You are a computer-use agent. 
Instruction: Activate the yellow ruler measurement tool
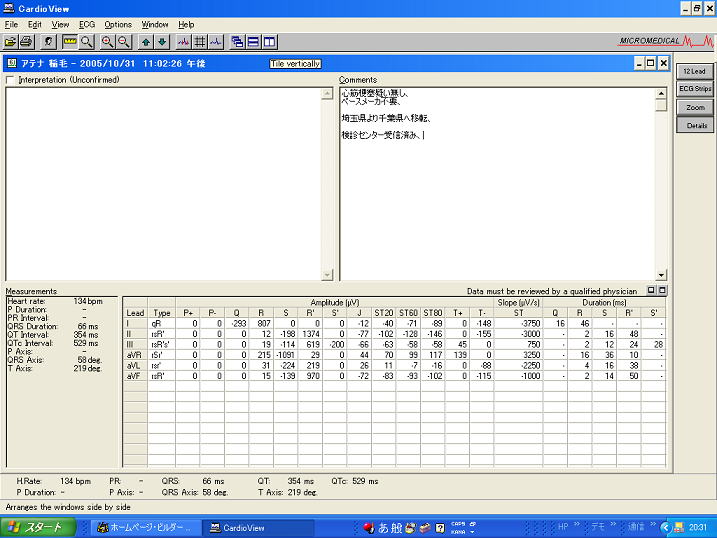coord(70,42)
